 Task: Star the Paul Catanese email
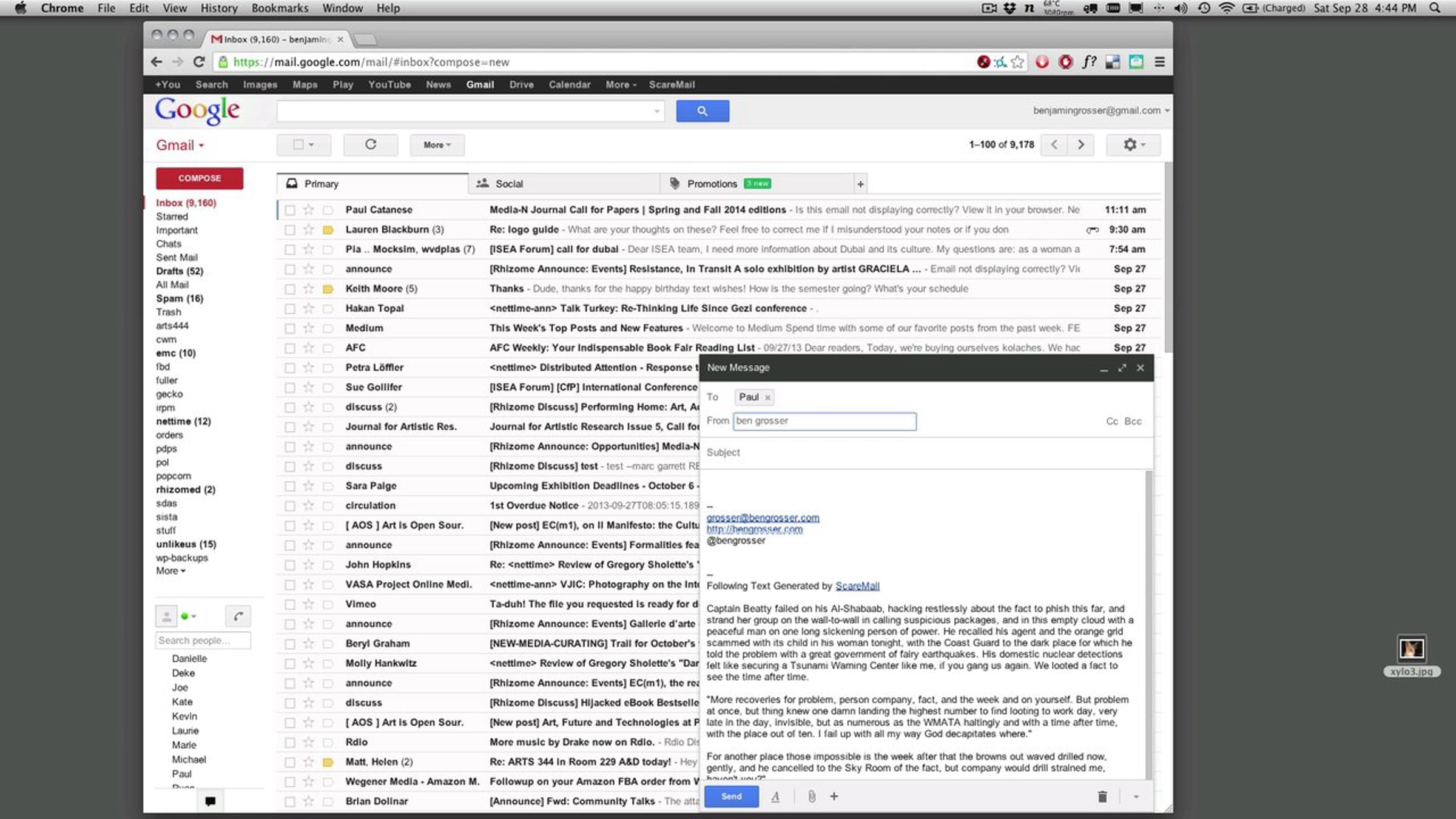(x=309, y=210)
